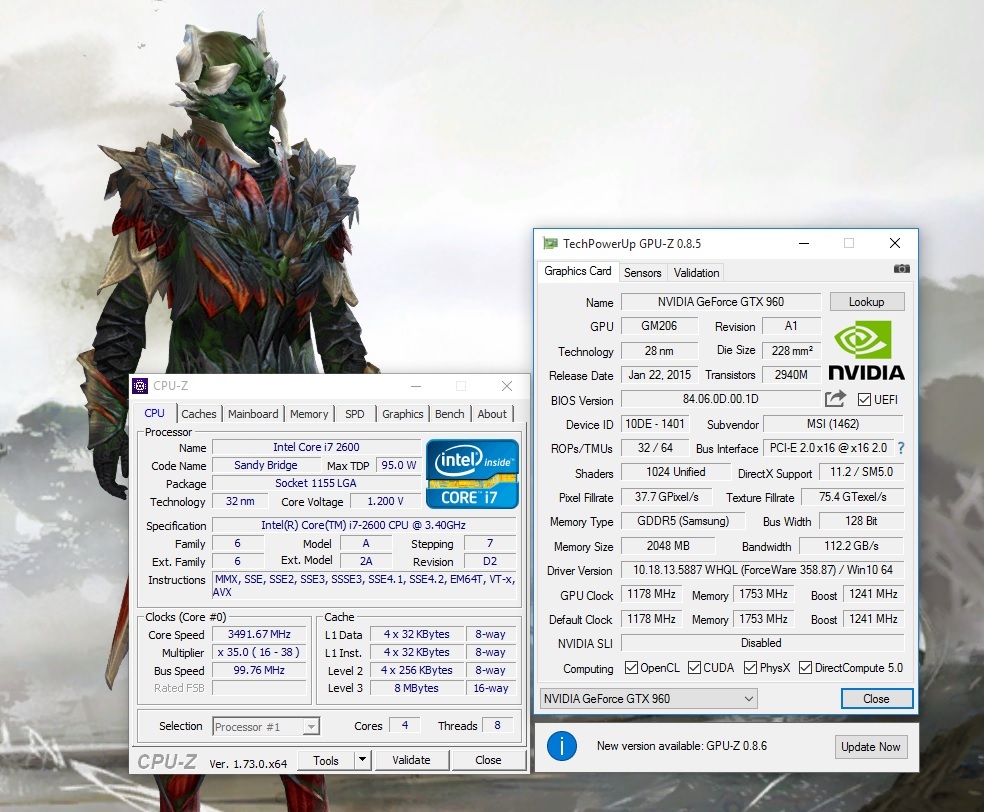This screenshot has height=812, width=984.
Task: Click the NVIDIA logo in GPU-Z
Action: [866, 351]
